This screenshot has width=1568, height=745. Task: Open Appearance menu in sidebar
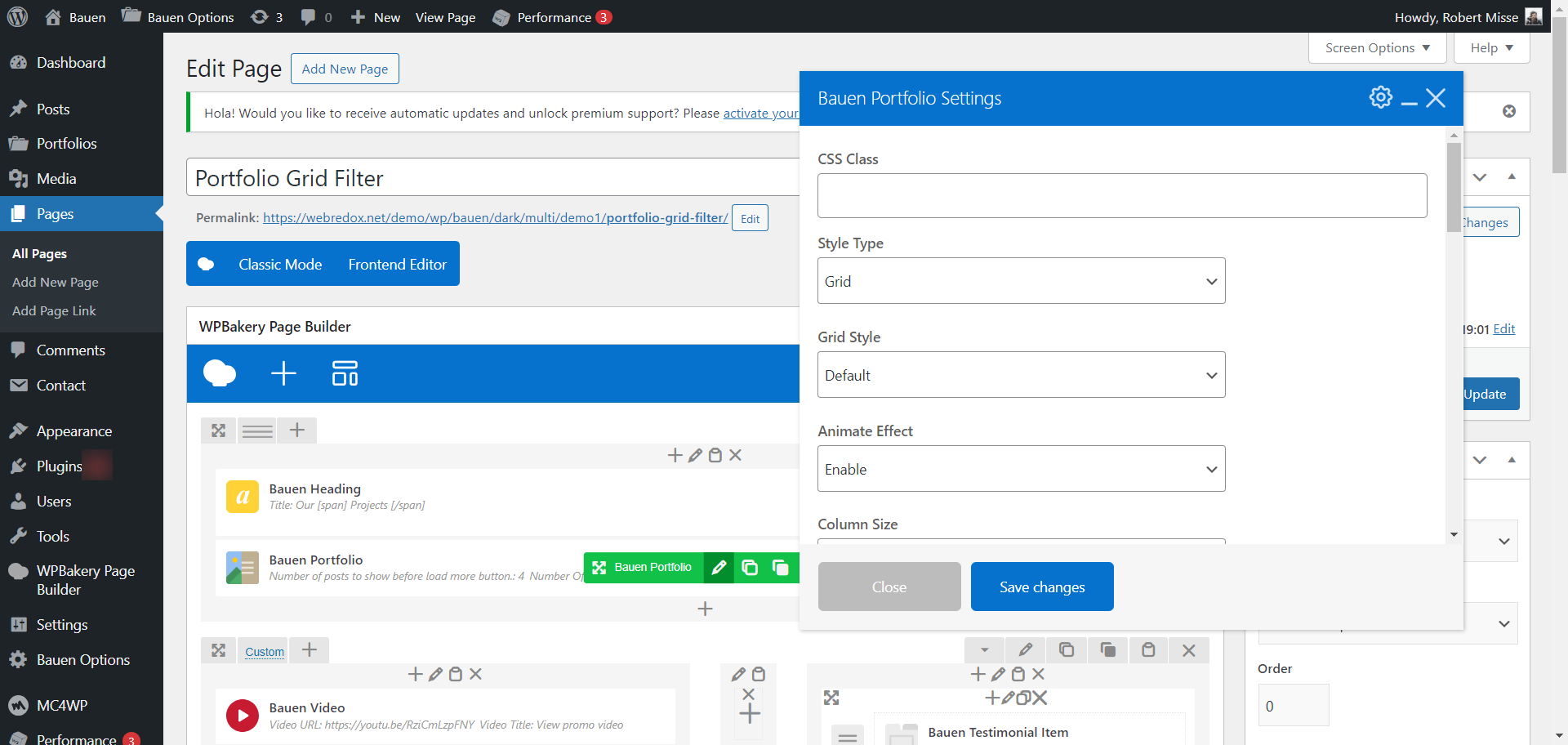tap(74, 431)
